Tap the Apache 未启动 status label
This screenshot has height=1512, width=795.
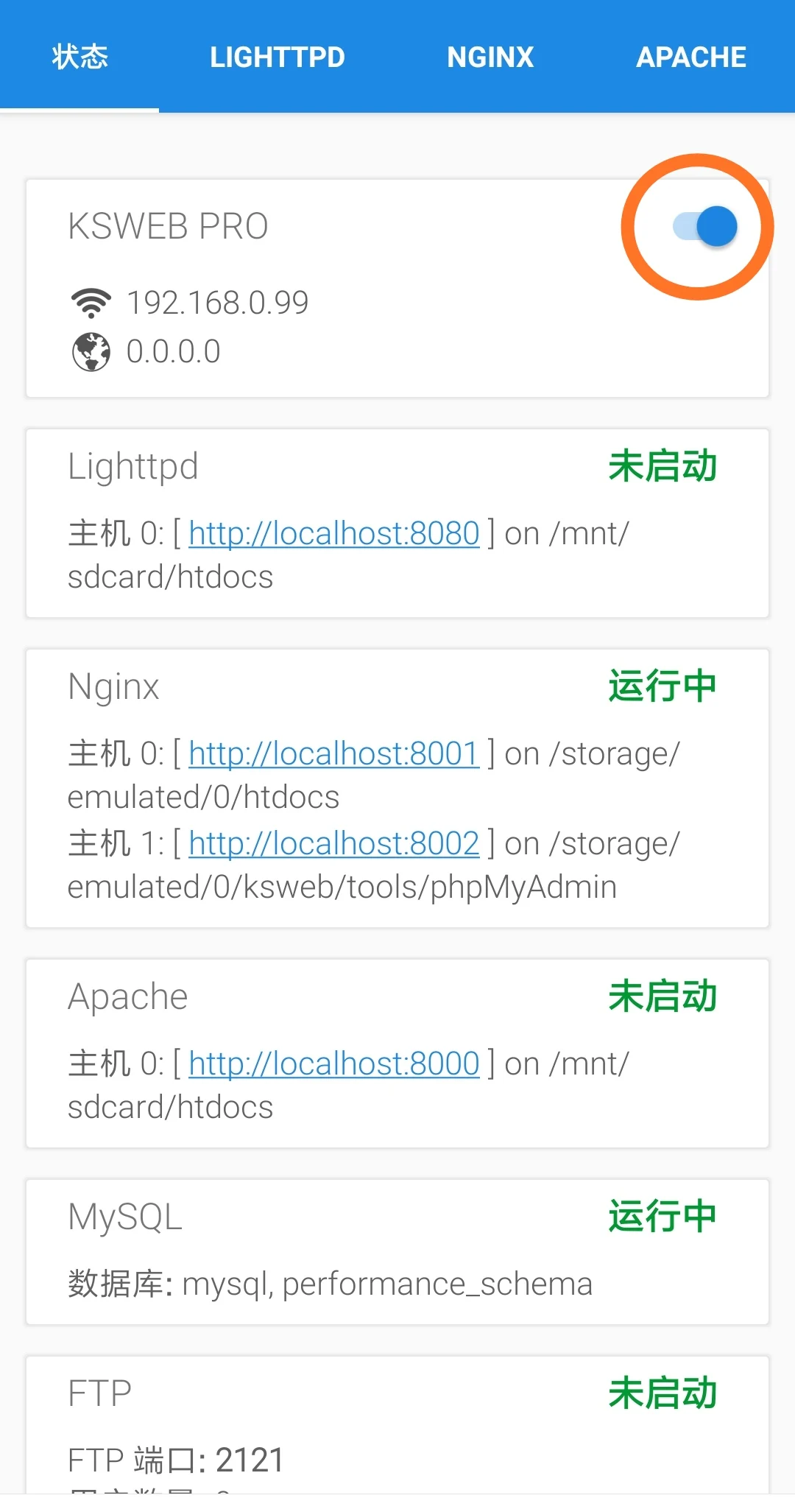(x=662, y=996)
